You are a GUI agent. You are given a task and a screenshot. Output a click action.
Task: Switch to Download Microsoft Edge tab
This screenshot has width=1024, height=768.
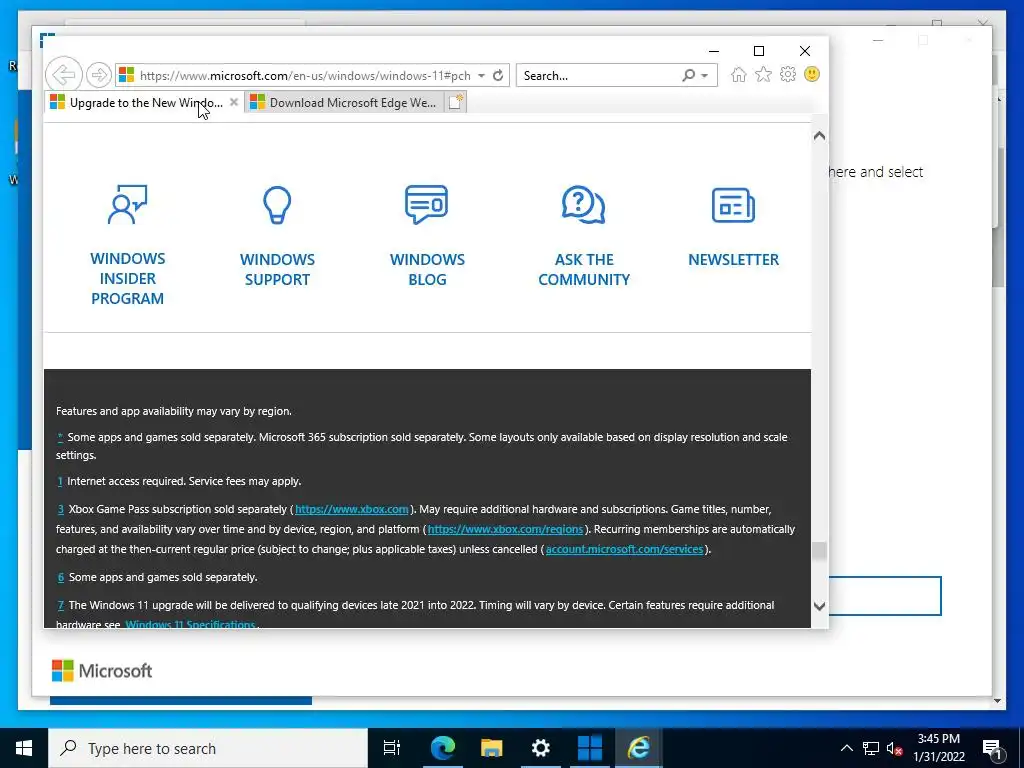click(x=345, y=103)
